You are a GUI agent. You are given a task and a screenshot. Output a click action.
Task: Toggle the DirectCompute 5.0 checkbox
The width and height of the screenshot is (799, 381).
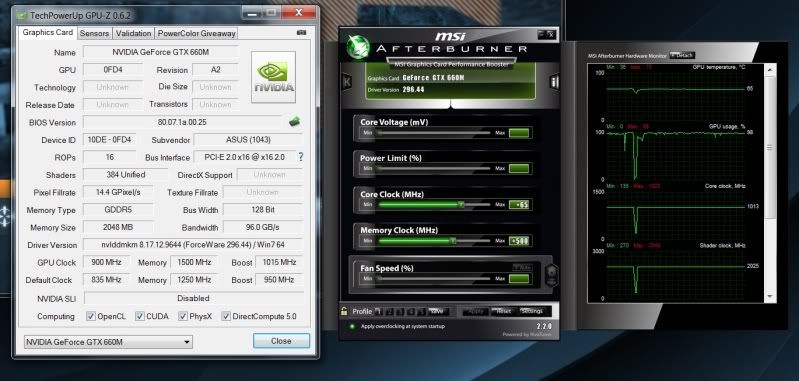226,316
